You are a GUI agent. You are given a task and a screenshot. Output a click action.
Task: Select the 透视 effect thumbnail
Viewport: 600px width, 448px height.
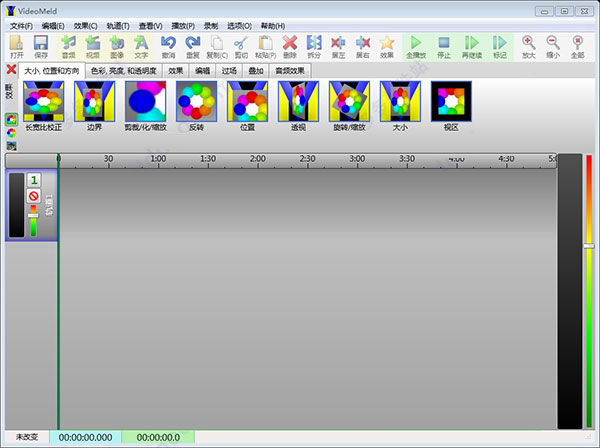[298, 101]
